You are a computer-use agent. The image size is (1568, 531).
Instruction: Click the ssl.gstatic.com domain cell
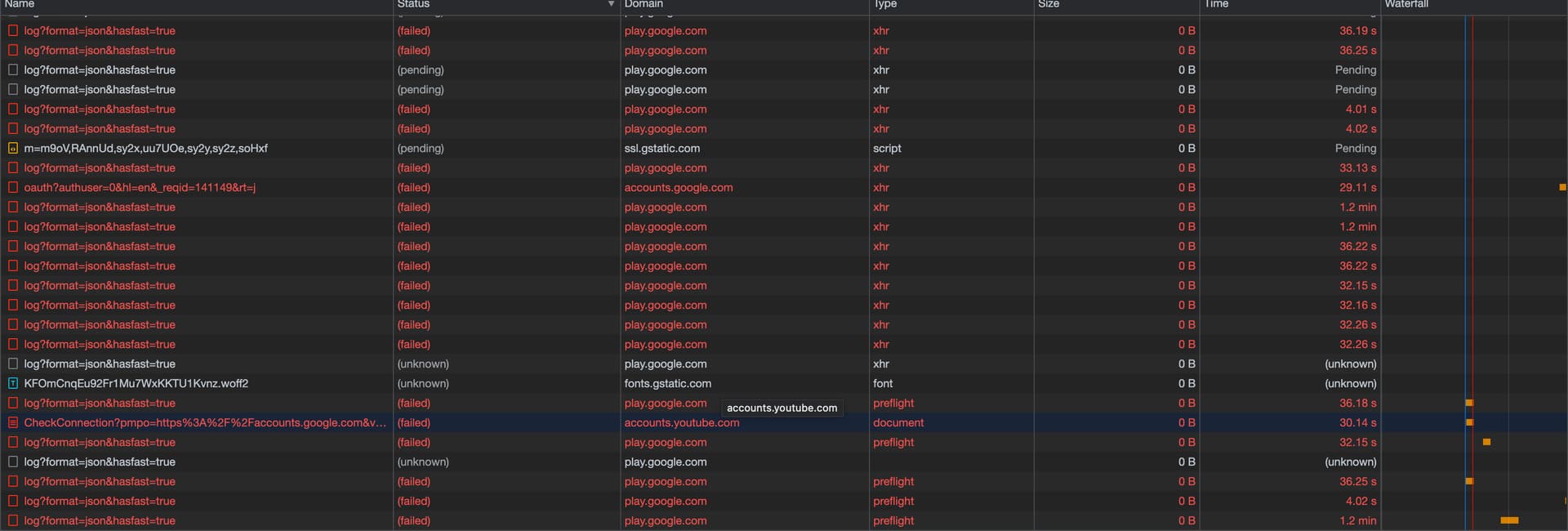(x=661, y=149)
